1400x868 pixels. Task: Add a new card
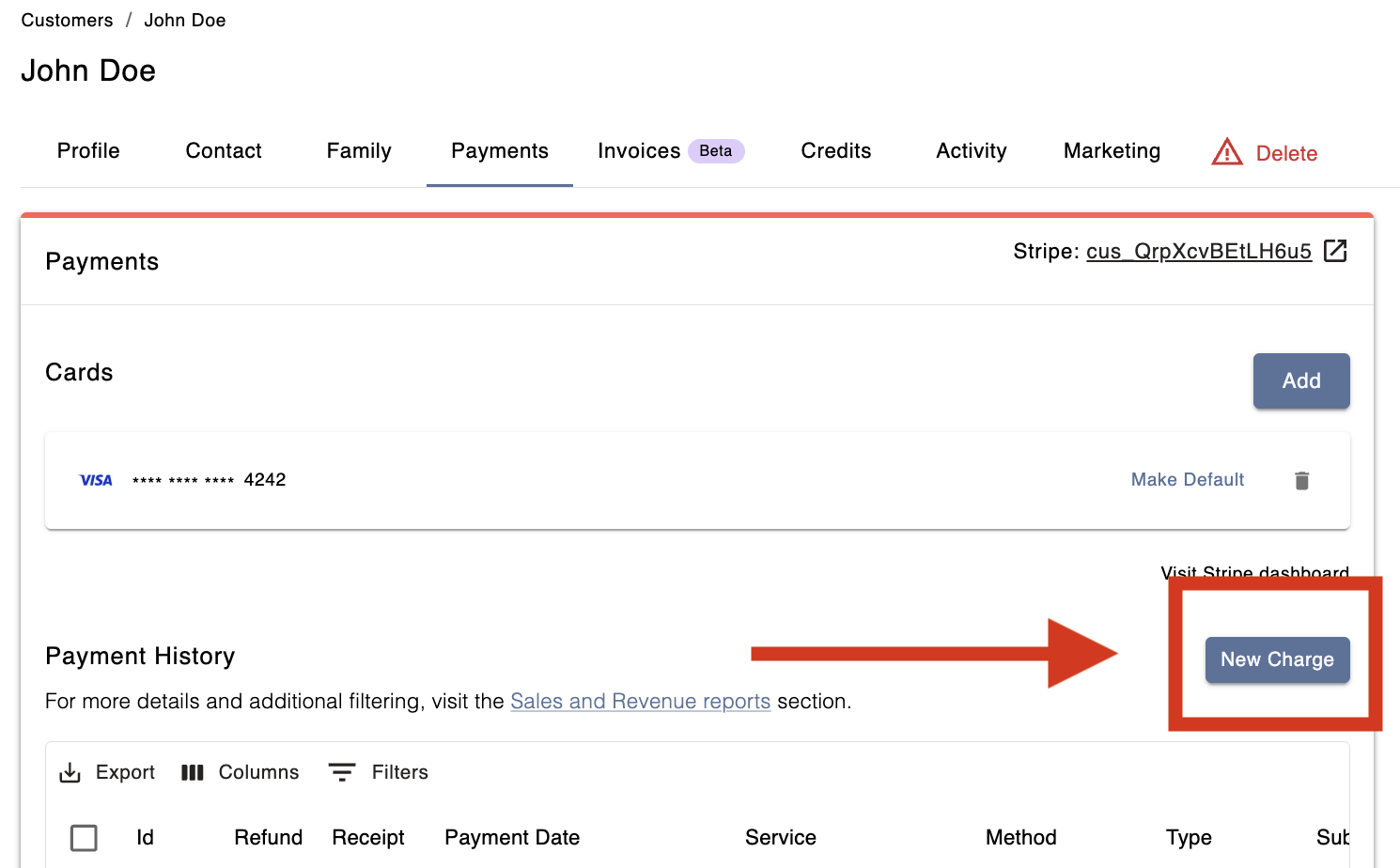[1301, 380]
